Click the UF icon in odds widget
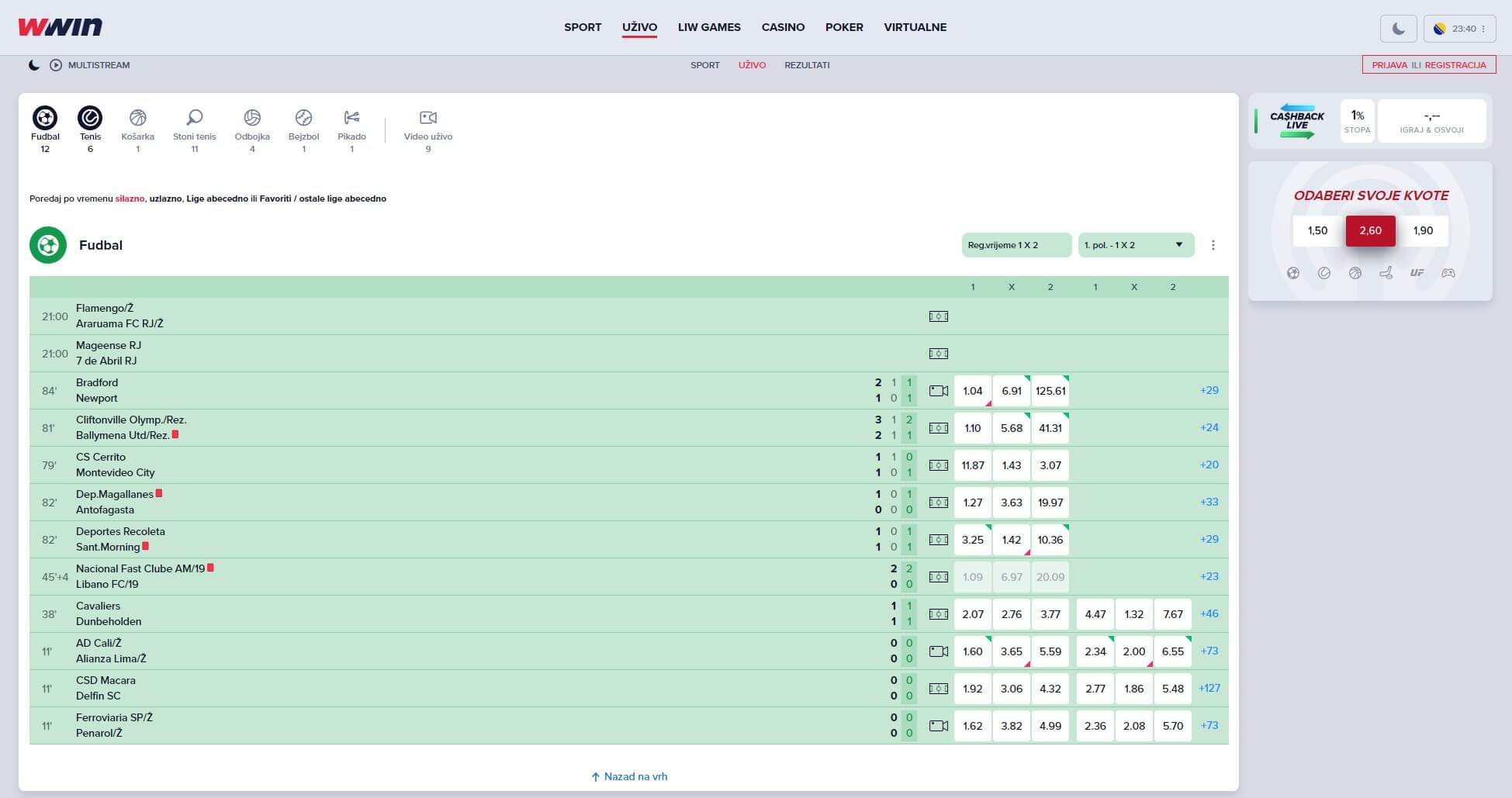 click(x=1417, y=273)
